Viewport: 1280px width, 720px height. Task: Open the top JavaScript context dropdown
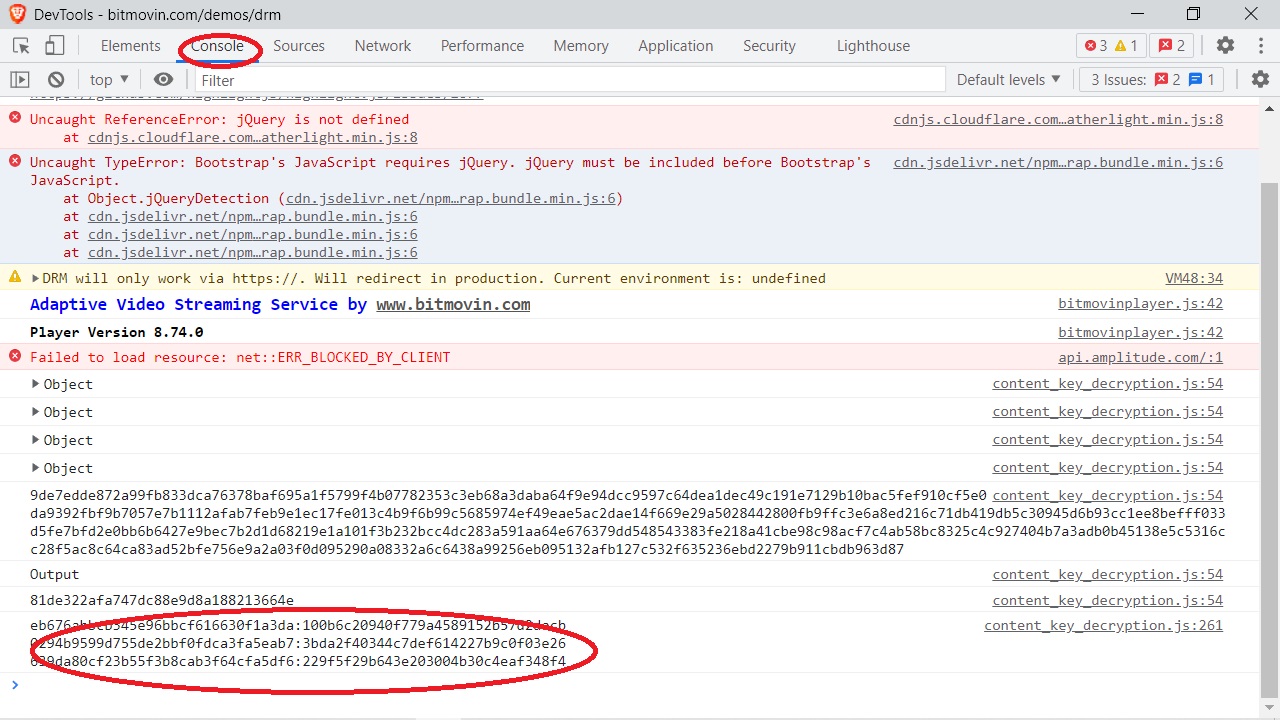[x=109, y=80]
